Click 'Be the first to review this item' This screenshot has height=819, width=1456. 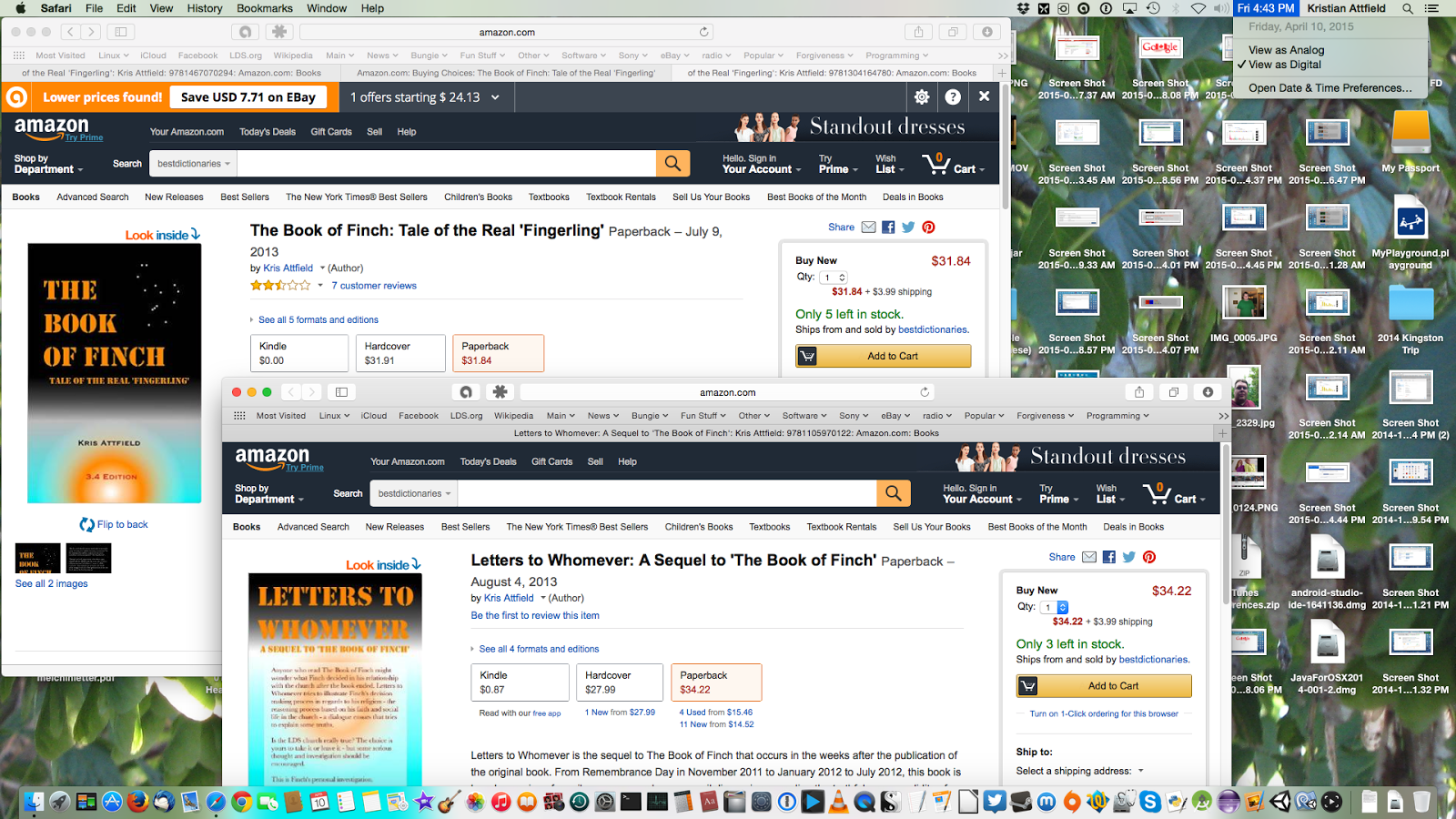click(x=535, y=616)
